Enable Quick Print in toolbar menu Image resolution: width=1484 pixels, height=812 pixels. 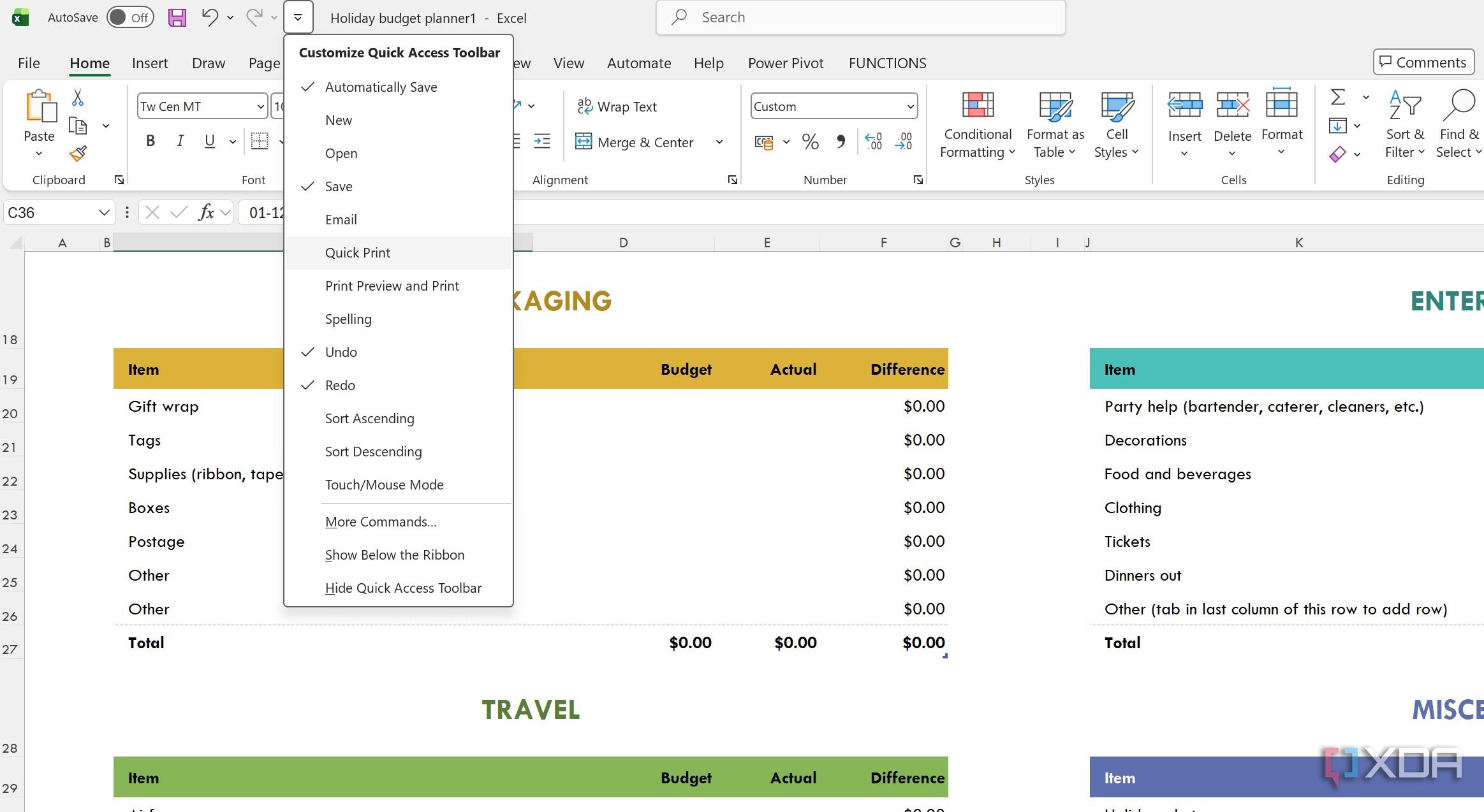pos(357,252)
